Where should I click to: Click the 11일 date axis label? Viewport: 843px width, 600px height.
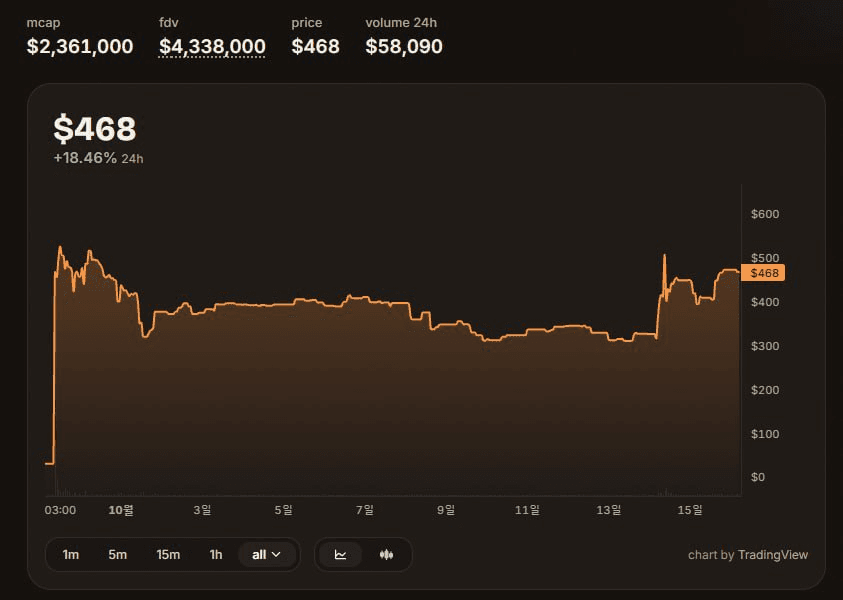point(527,510)
